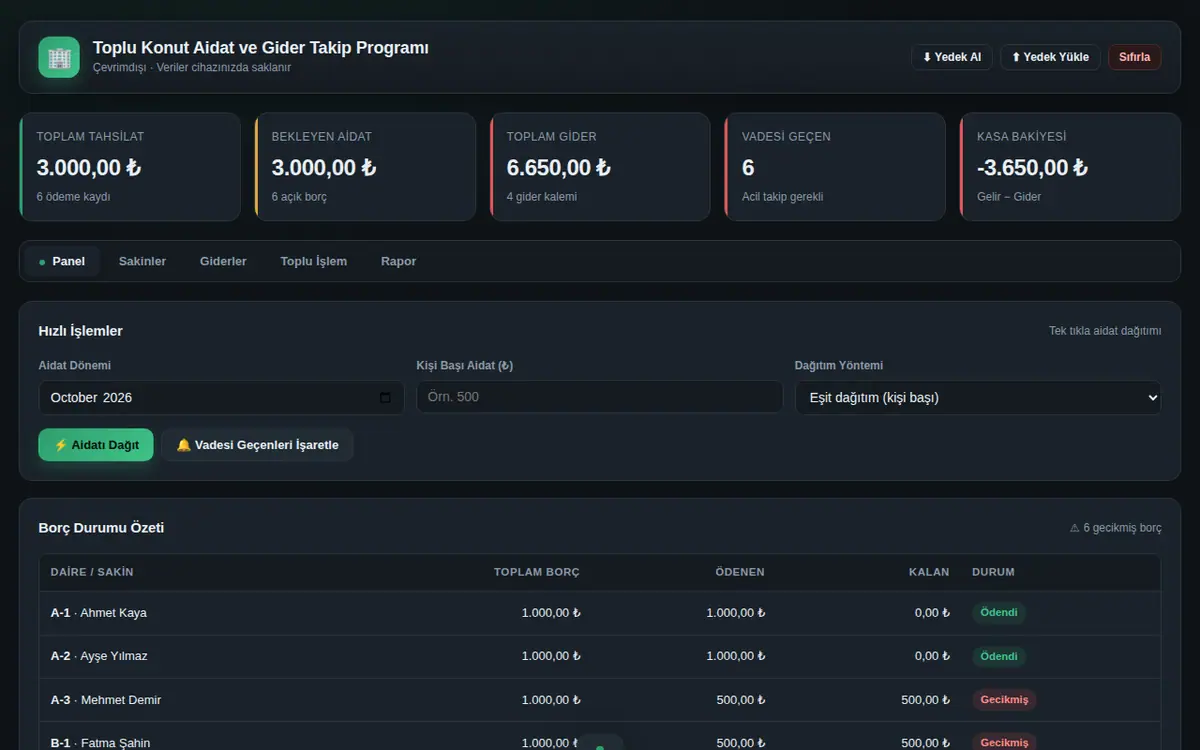The height and width of the screenshot is (750, 1200).
Task: Click Ahmet Kaya's 0,00 ₺ remaining amount
Action: pyautogui.click(x=932, y=613)
